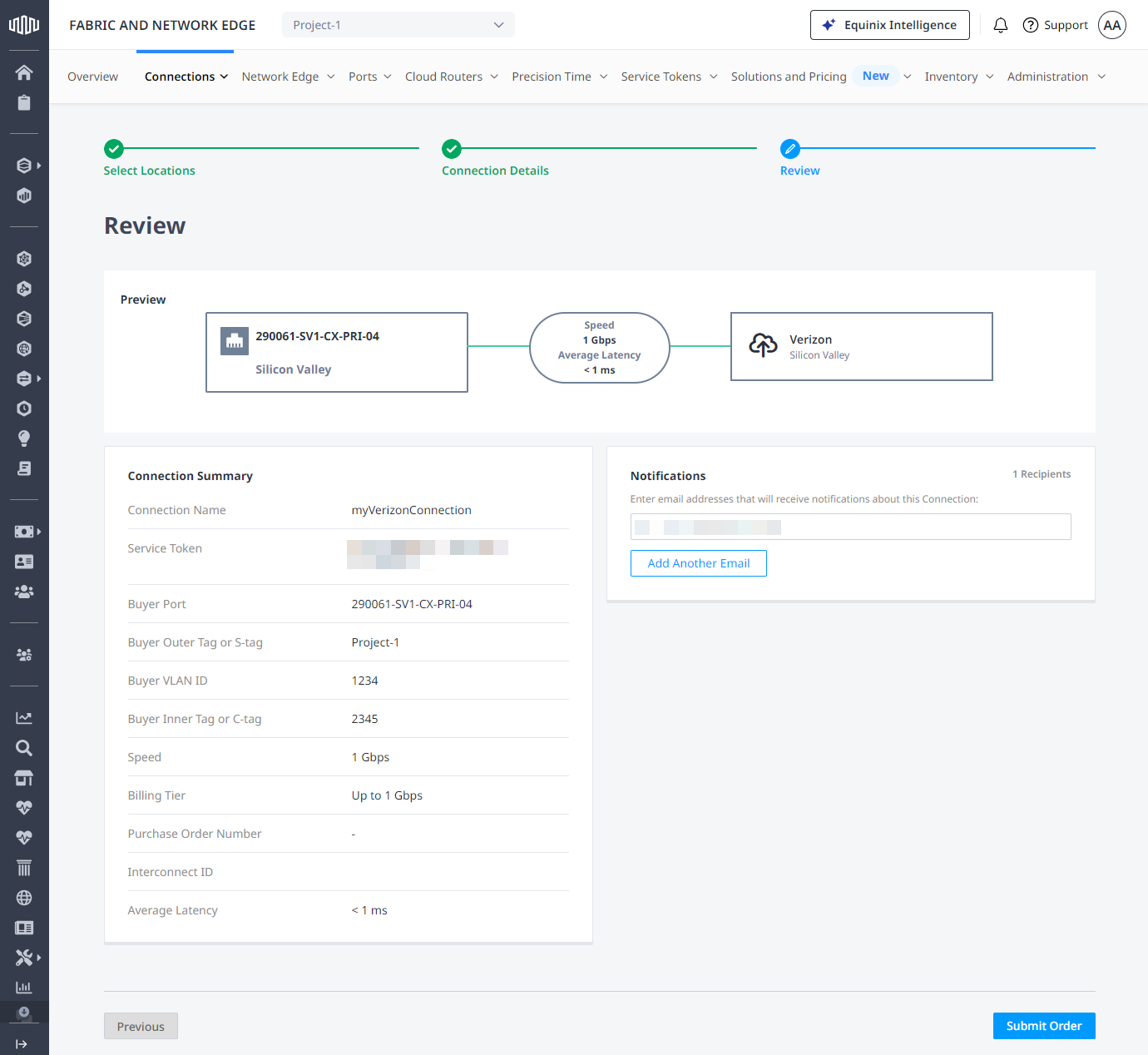
Task: Expand the Solutions and Pricing menu
Action: (821, 77)
